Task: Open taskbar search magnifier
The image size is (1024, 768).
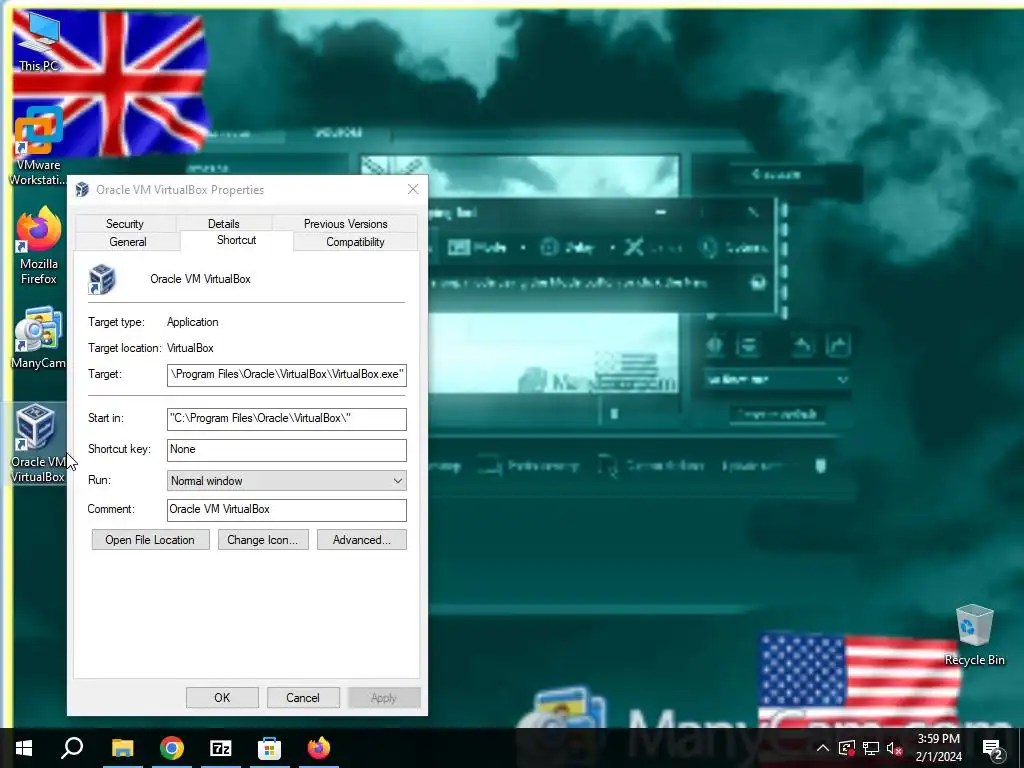Action: click(72, 748)
